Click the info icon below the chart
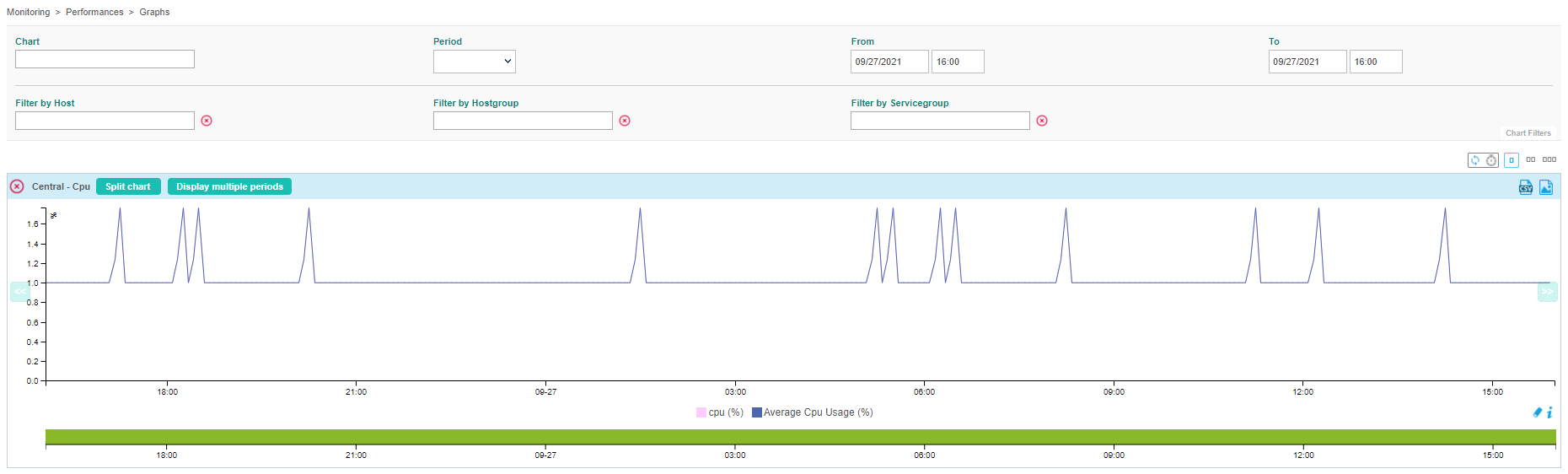 tap(1549, 412)
